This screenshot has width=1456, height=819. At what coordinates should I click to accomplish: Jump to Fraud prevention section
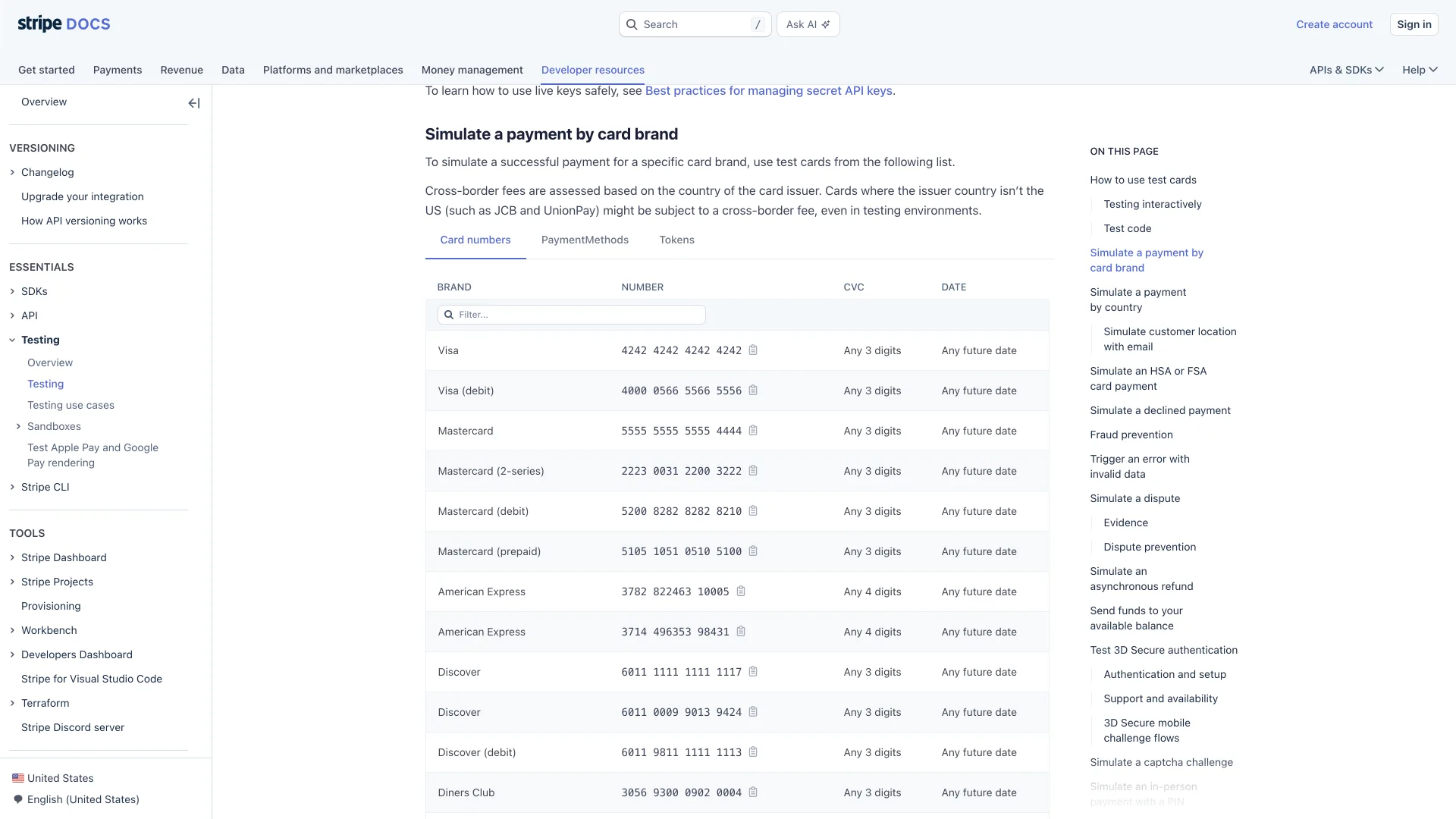(1131, 435)
